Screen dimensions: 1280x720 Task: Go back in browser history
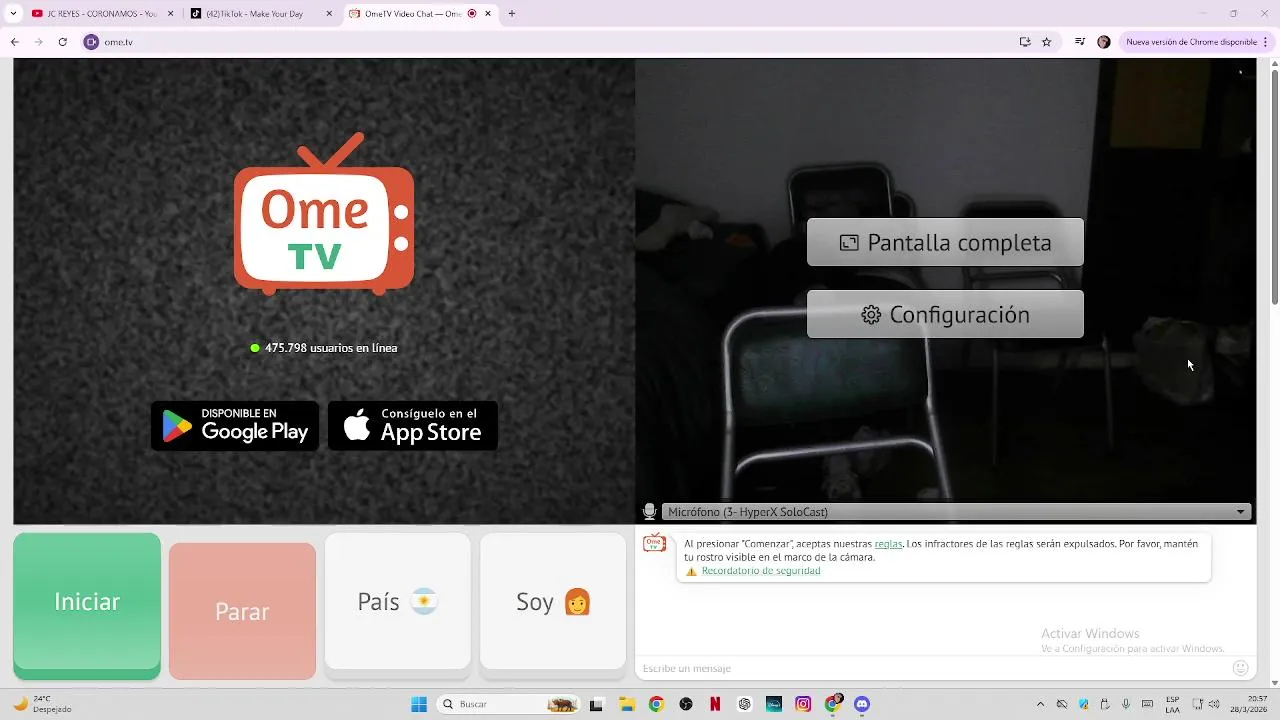[x=14, y=42]
